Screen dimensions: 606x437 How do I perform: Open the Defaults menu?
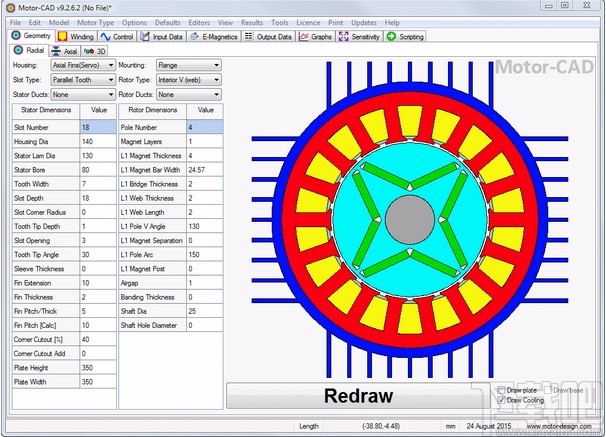click(x=167, y=22)
